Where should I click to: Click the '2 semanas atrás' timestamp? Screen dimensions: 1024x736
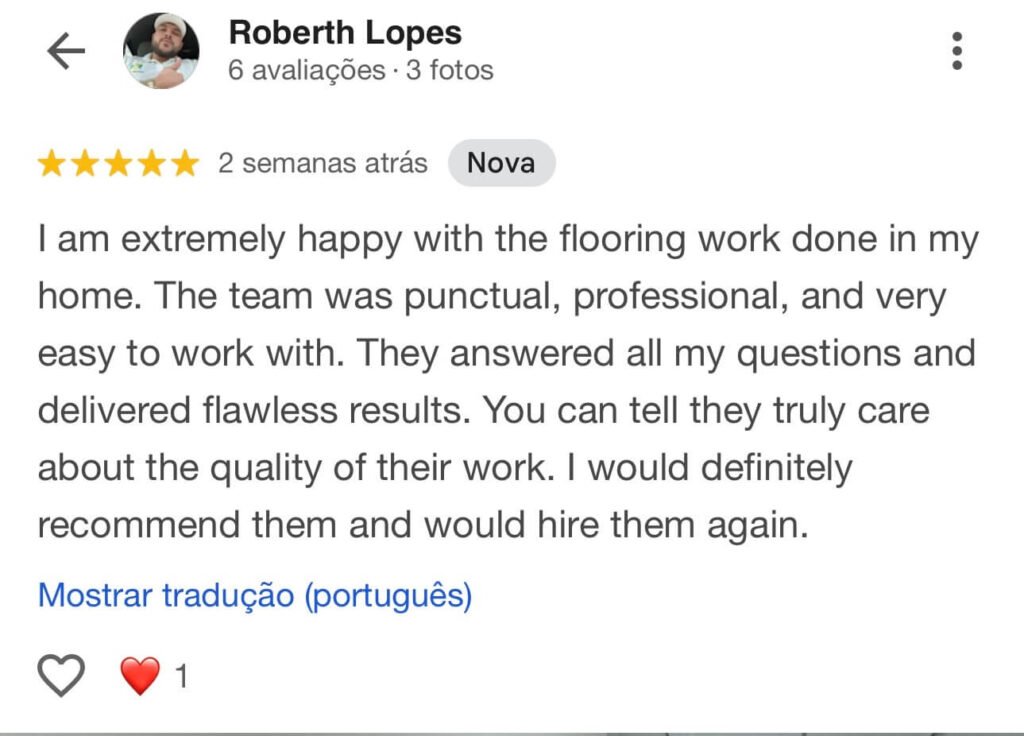(323, 164)
